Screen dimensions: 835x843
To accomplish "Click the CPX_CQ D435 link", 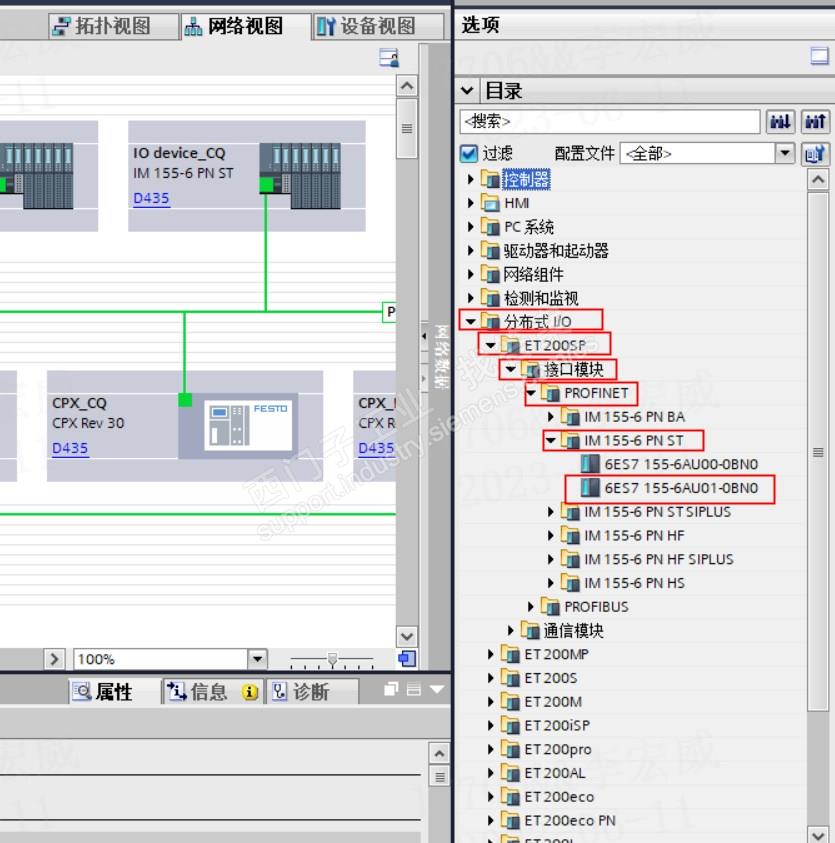I will point(70,448).
